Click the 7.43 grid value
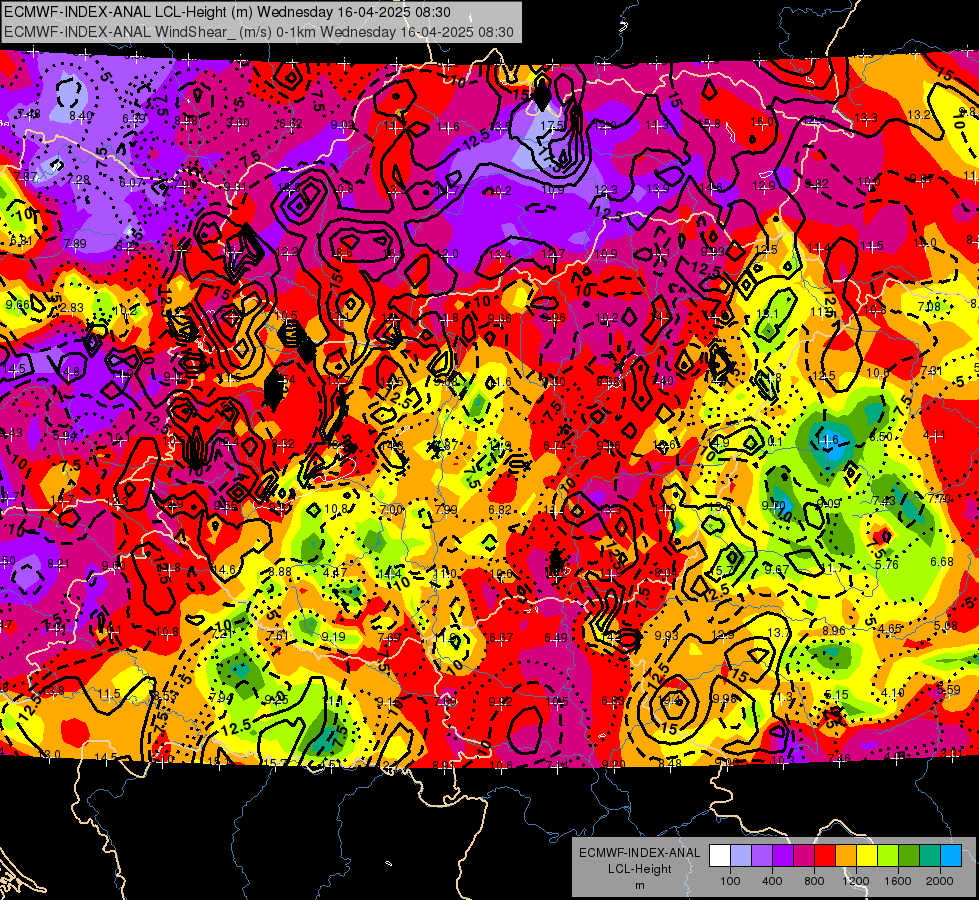 pos(884,501)
